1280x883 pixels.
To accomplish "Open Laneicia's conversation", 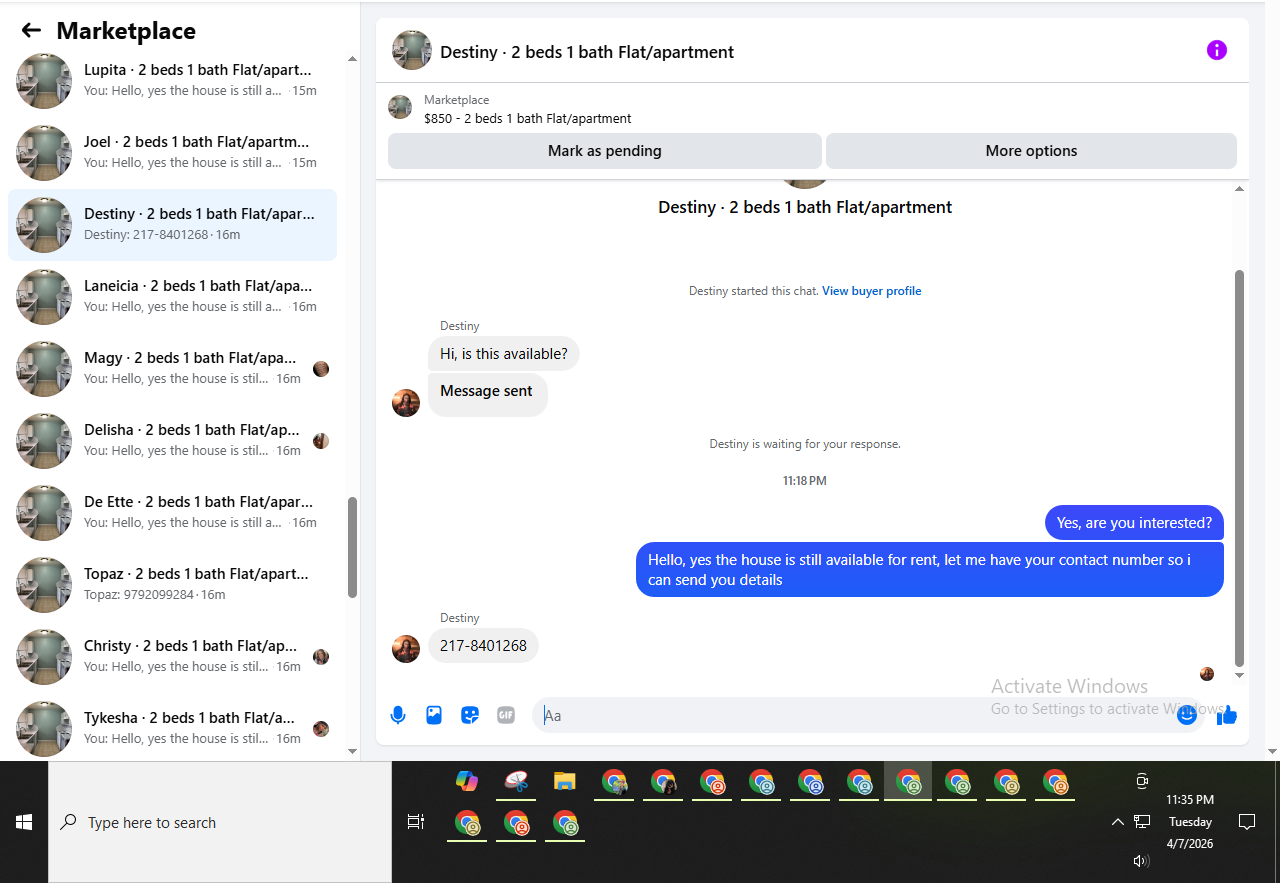I will (x=172, y=297).
